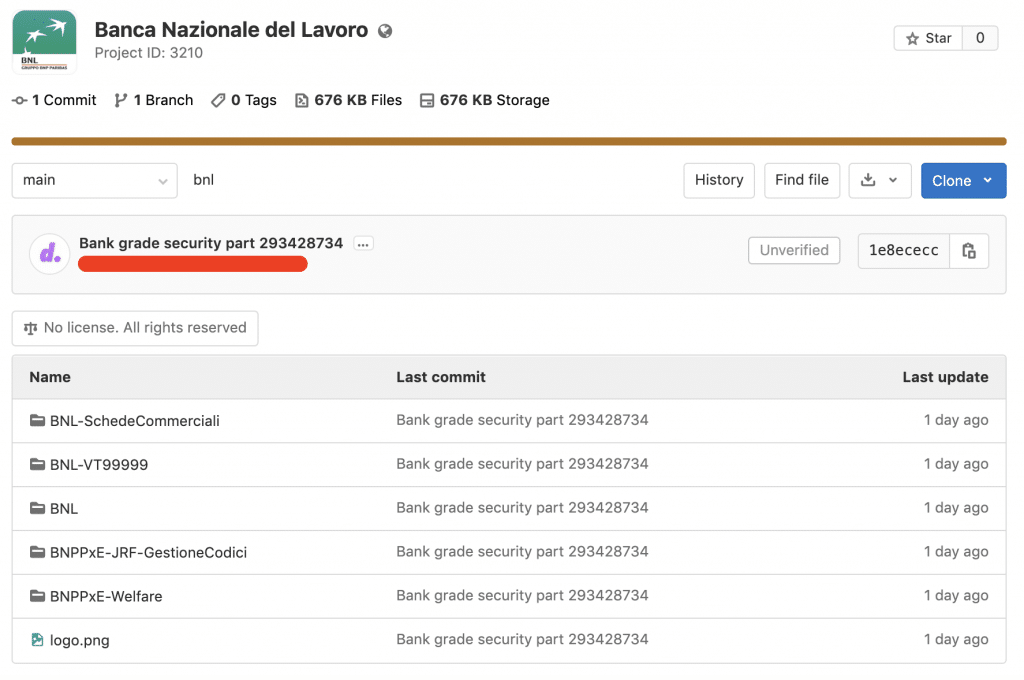Open the commit History
This screenshot has width=1024, height=680.
click(x=719, y=180)
